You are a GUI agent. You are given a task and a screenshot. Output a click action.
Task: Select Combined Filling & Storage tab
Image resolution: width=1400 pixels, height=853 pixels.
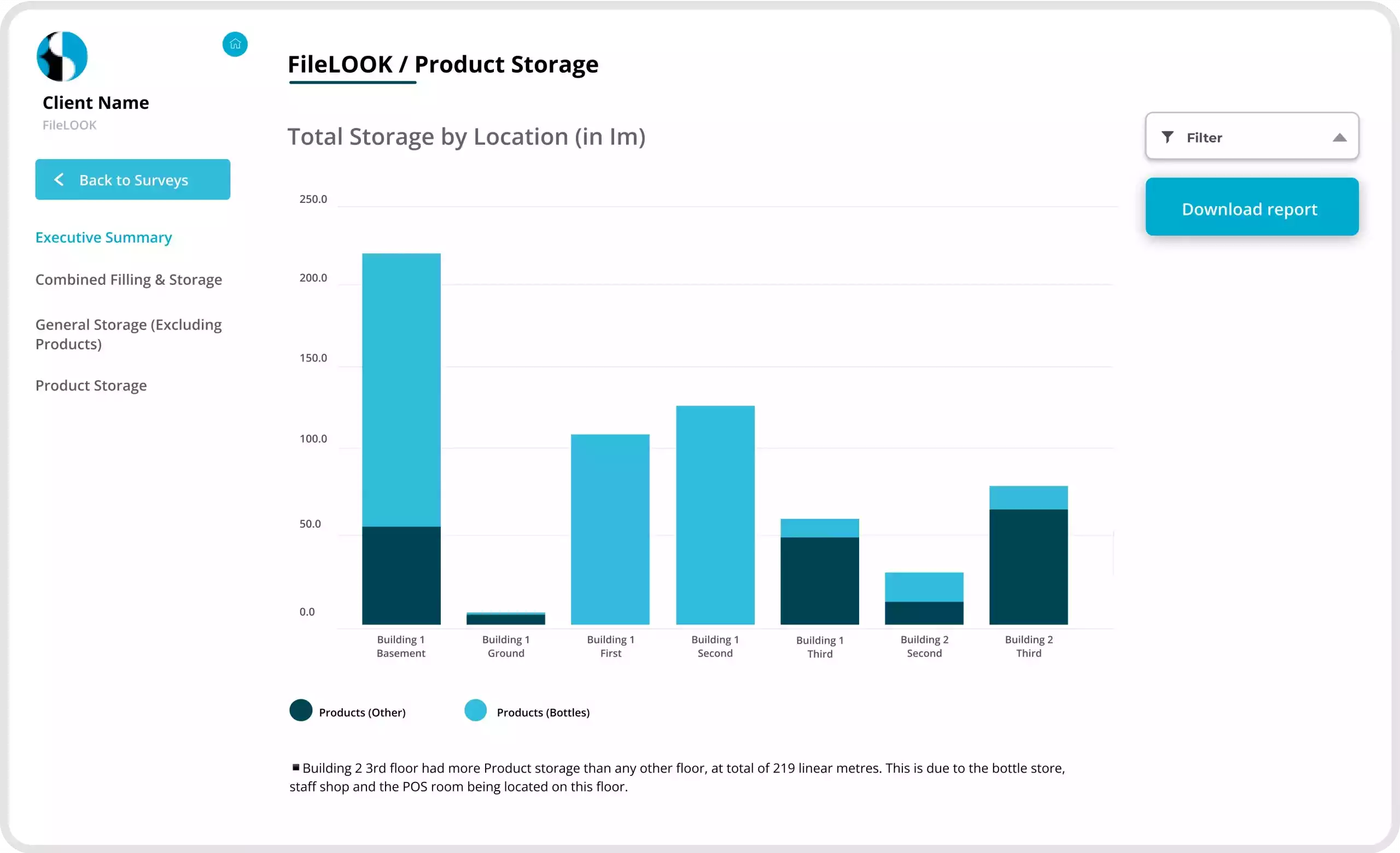[x=129, y=279]
